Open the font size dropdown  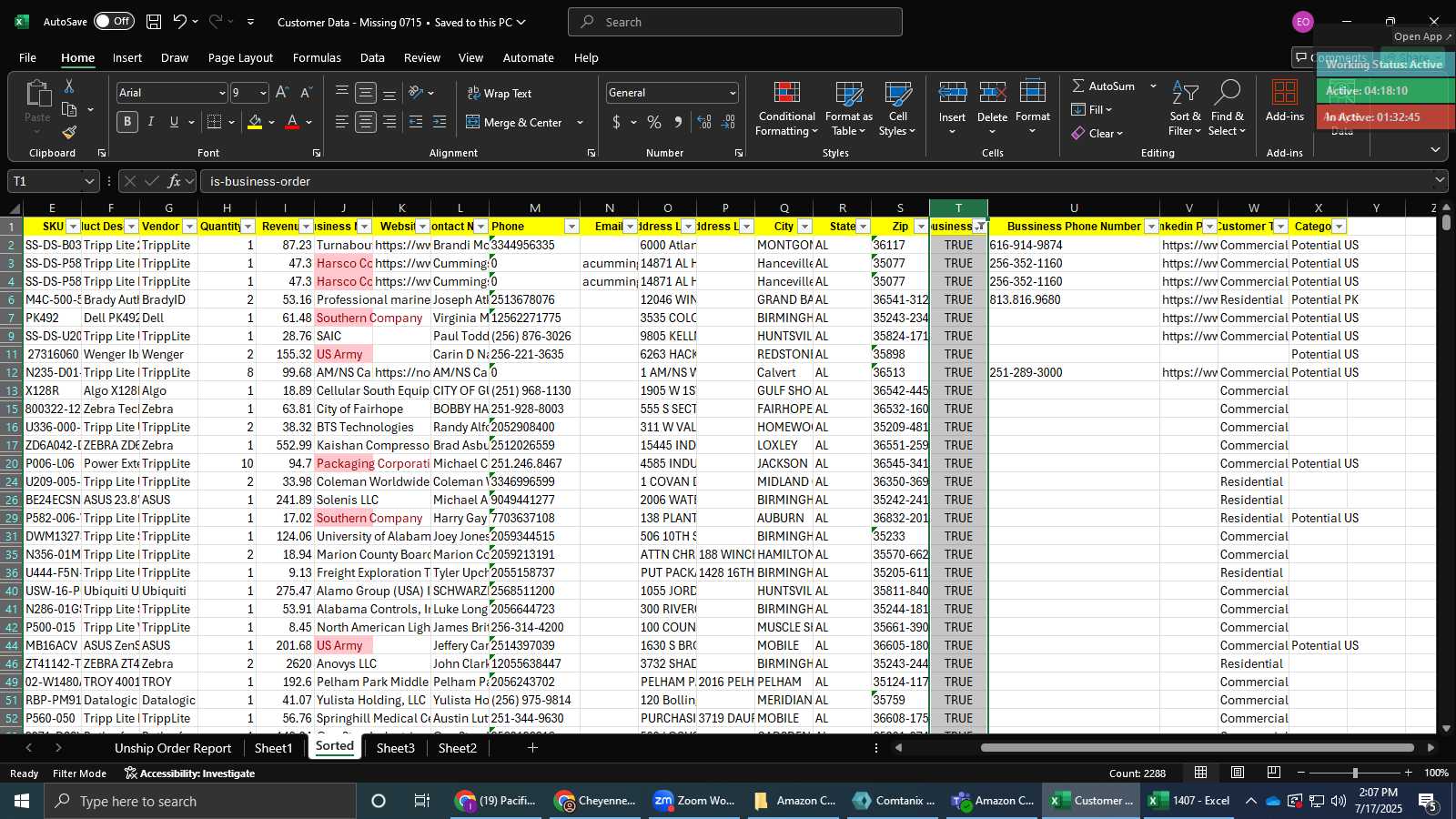pyautogui.click(x=263, y=93)
